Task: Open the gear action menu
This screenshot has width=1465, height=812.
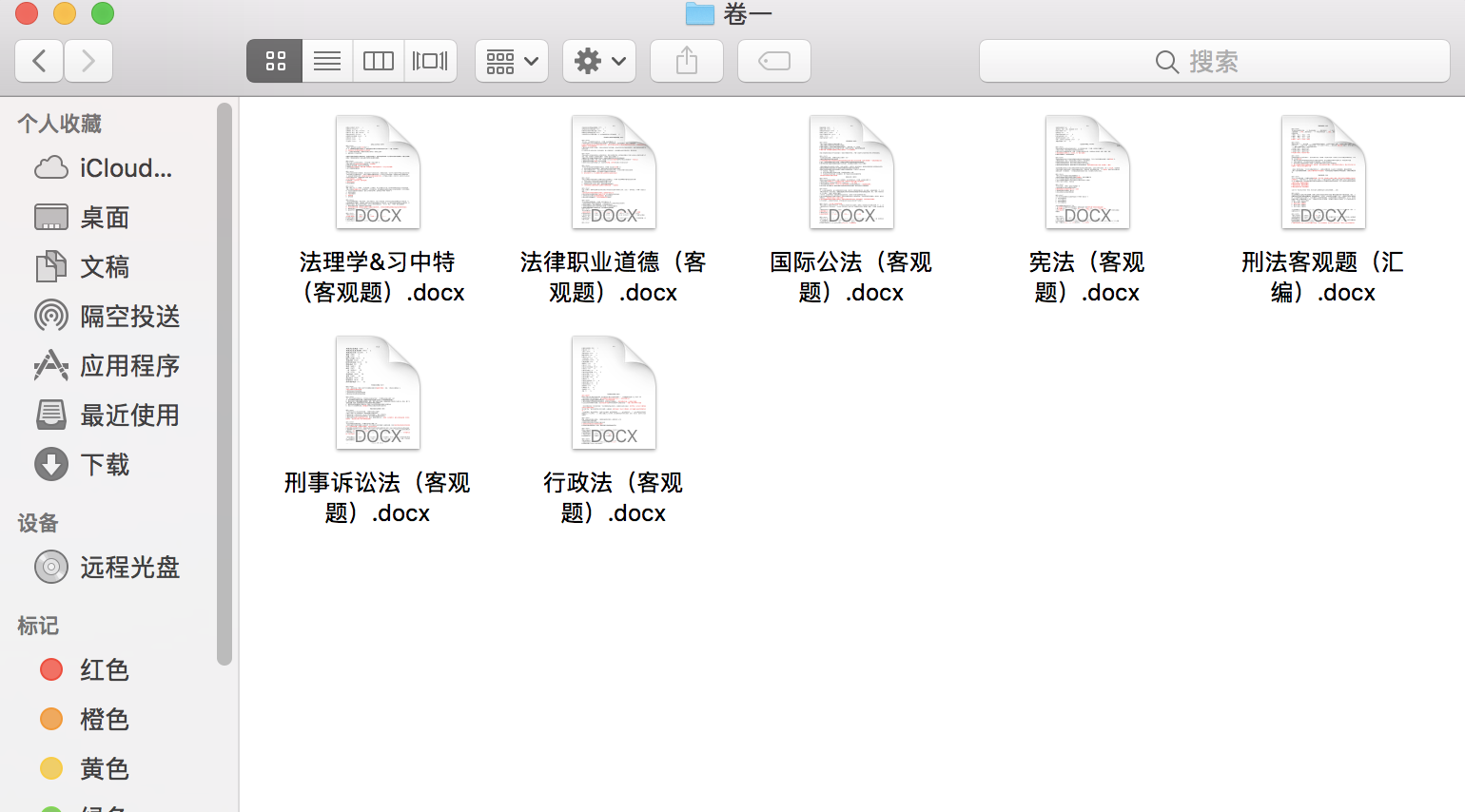Action: [x=599, y=61]
